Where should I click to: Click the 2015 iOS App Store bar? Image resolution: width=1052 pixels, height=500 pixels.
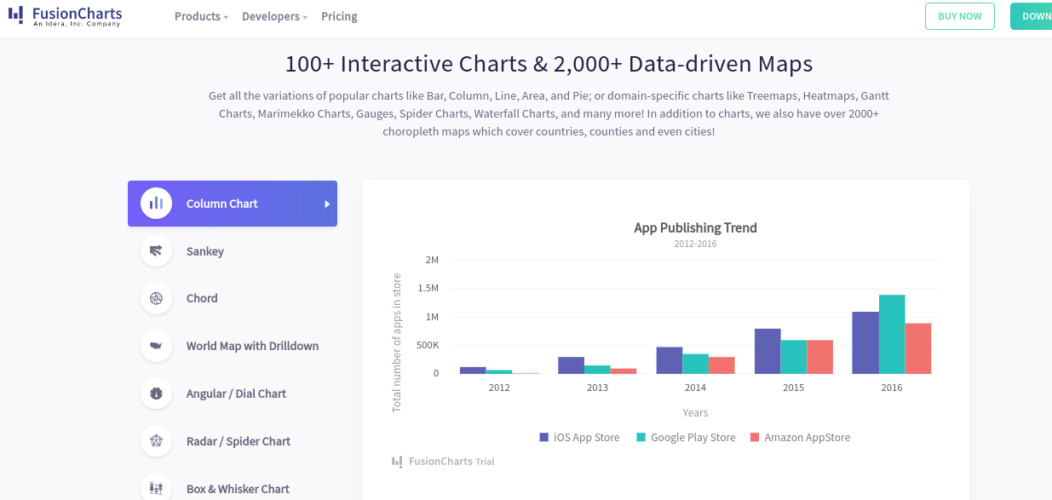tap(768, 351)
